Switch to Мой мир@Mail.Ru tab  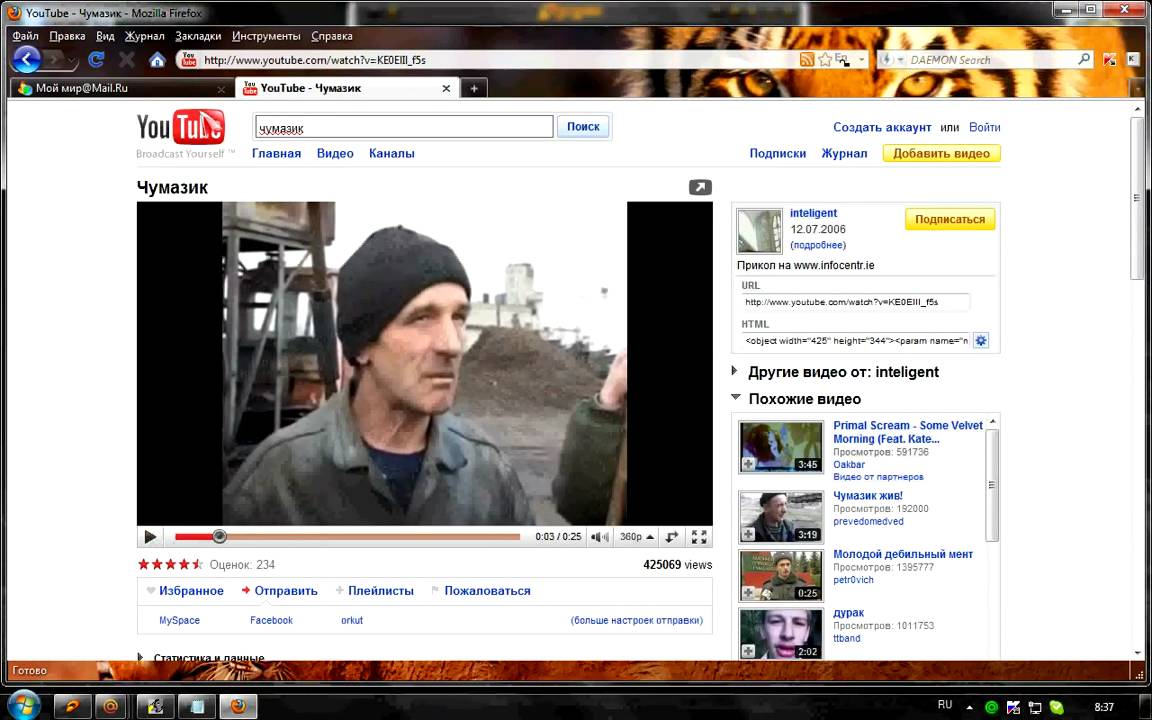click(122, 88)
